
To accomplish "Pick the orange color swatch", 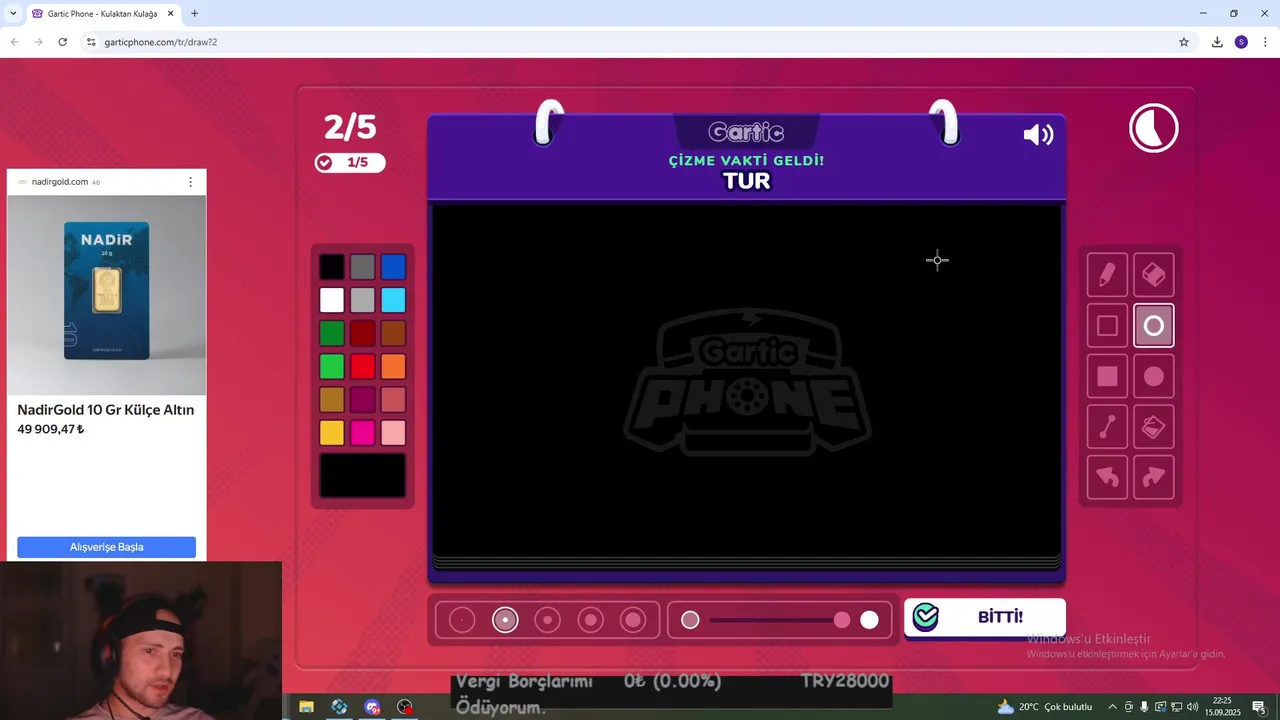I will 393,366.
